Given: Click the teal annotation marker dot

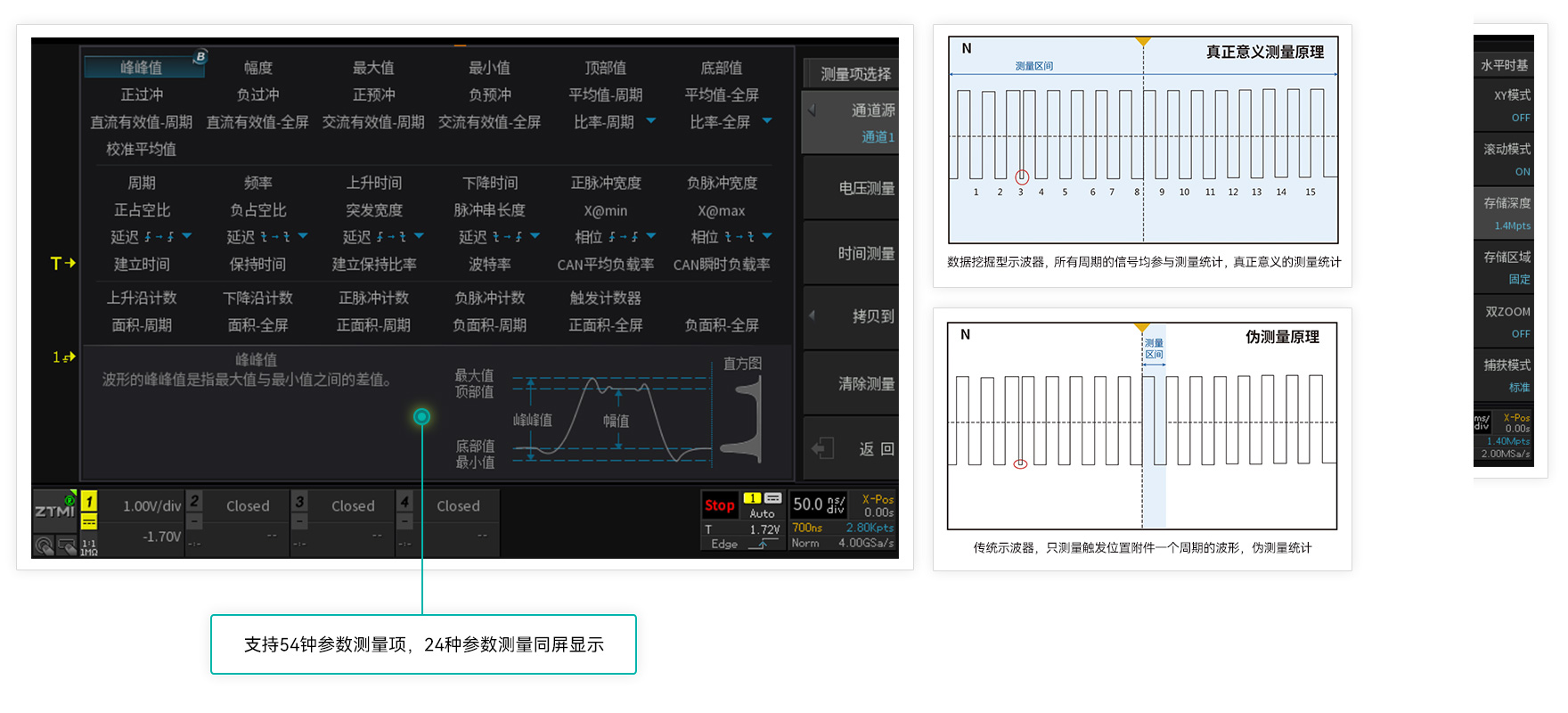Looking at the screenshot, I should point(422,416).
